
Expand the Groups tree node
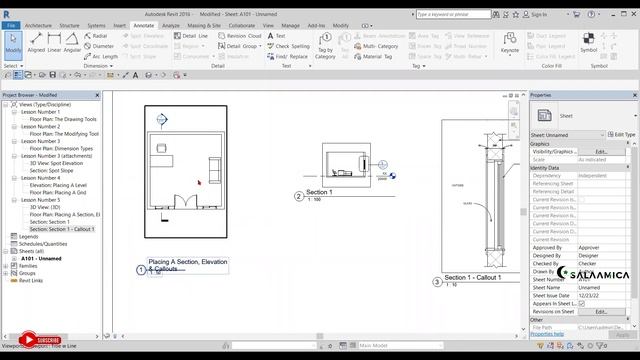tap(6, 273)
